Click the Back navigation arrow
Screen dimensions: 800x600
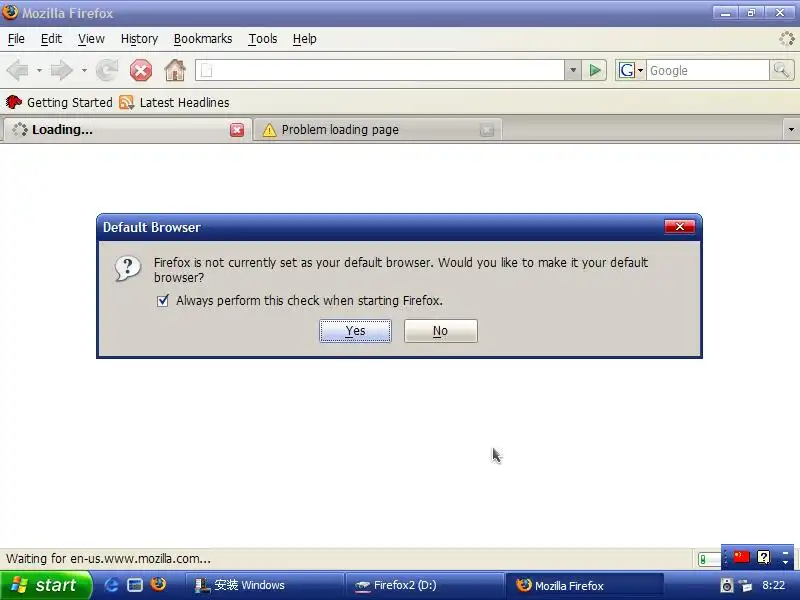click(x=19, y=70)
